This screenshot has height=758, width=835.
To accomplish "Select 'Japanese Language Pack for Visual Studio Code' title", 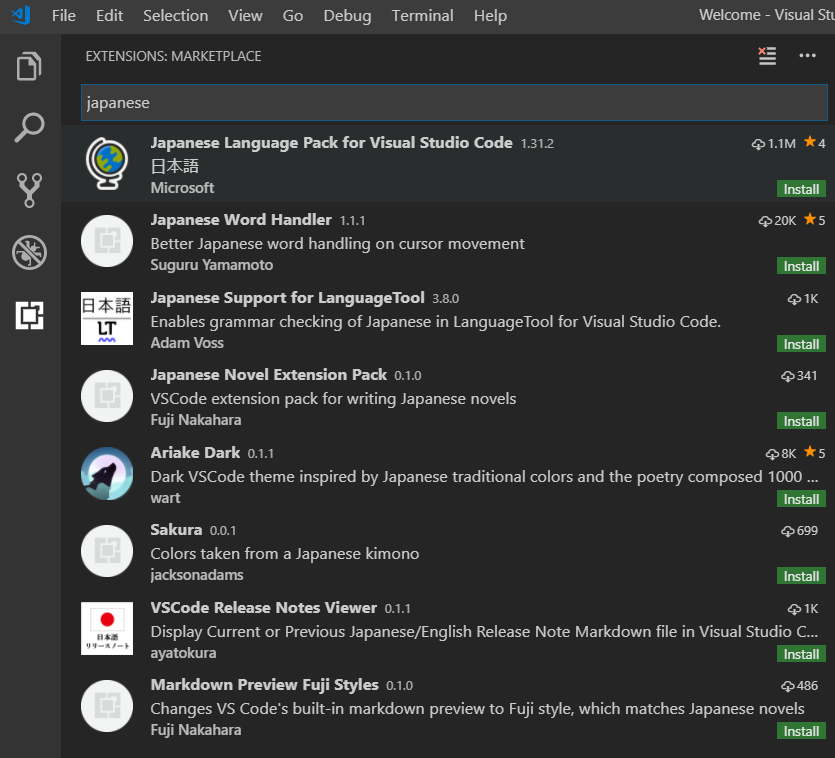I will click(331, 143).
